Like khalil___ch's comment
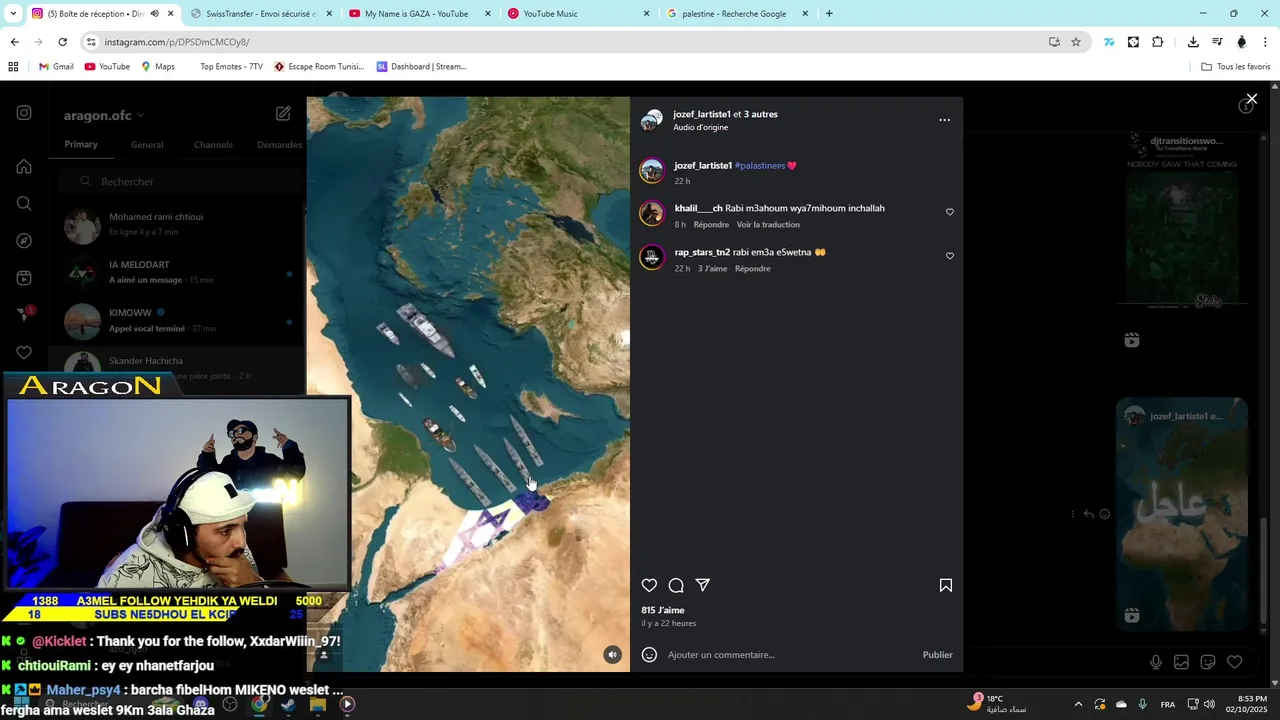 click(x=950, y=212)
